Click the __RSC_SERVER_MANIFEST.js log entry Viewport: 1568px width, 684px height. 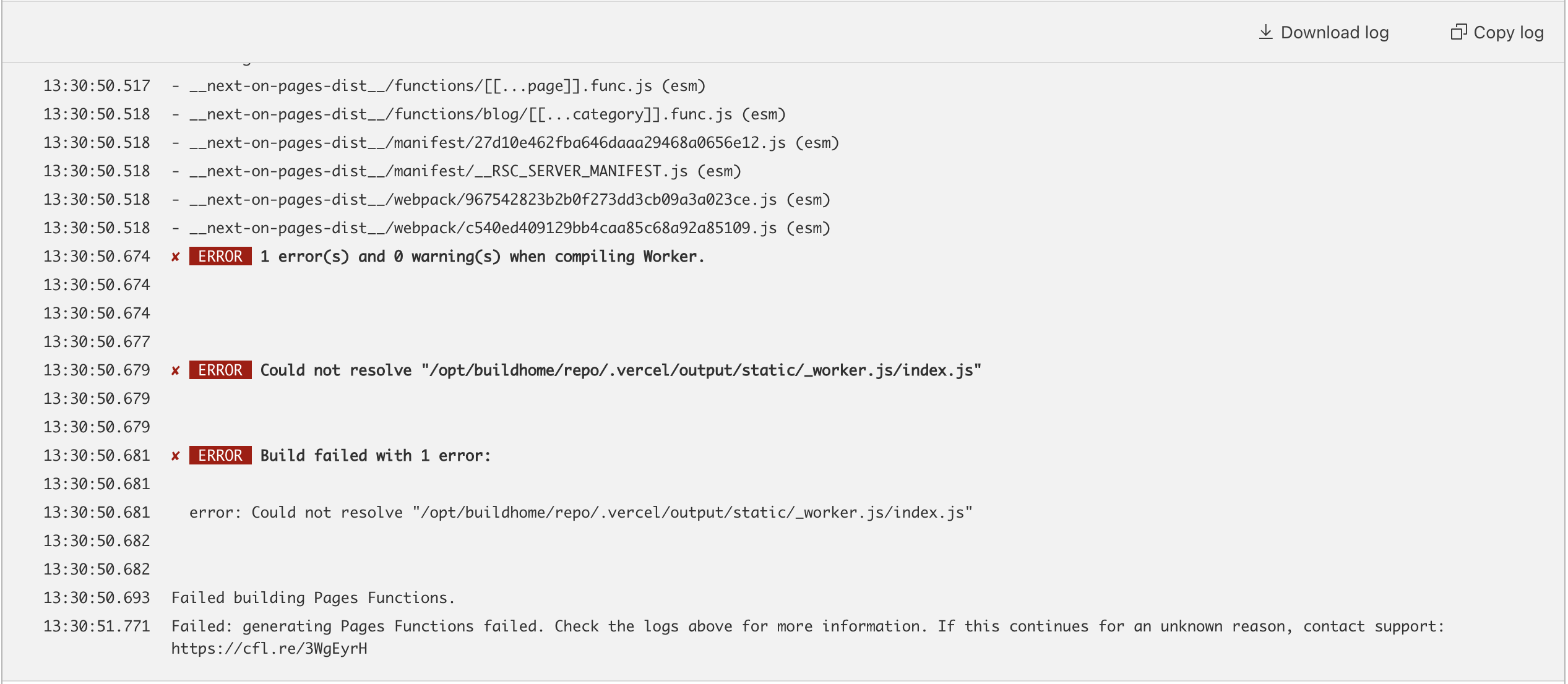[457, 171]
